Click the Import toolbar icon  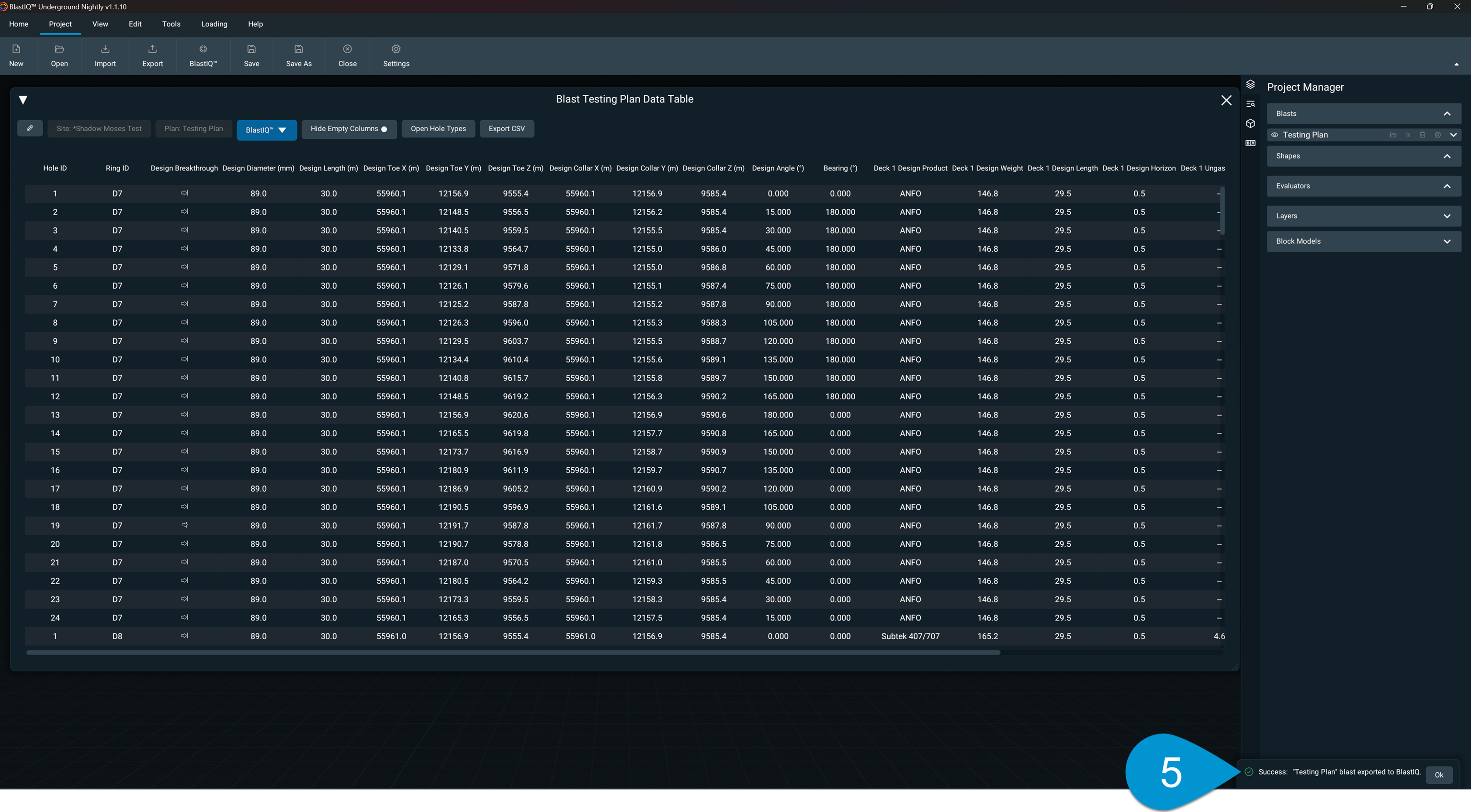click(x=105, y=56)
